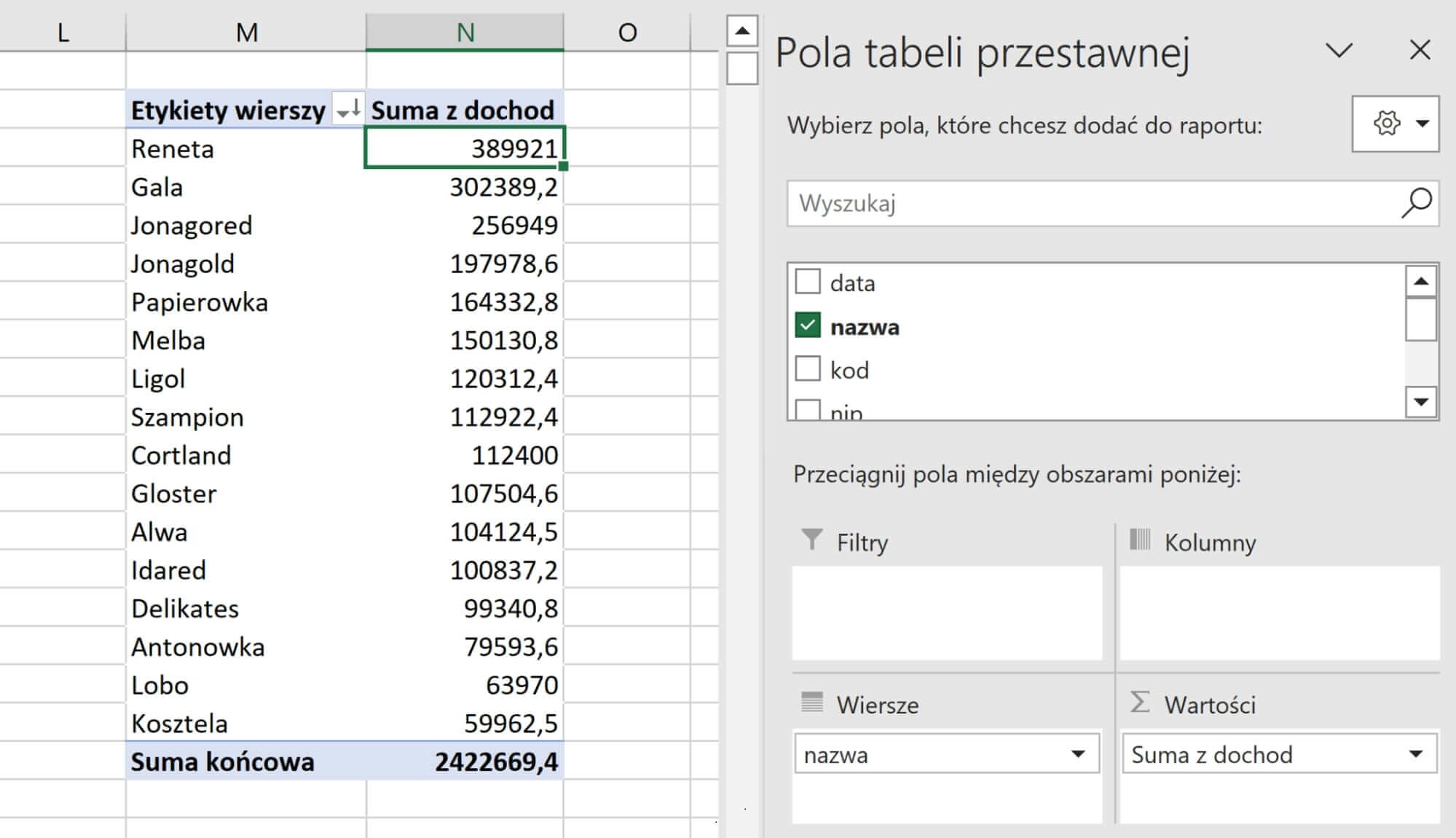Select cell with value 112400

[465, 455]
